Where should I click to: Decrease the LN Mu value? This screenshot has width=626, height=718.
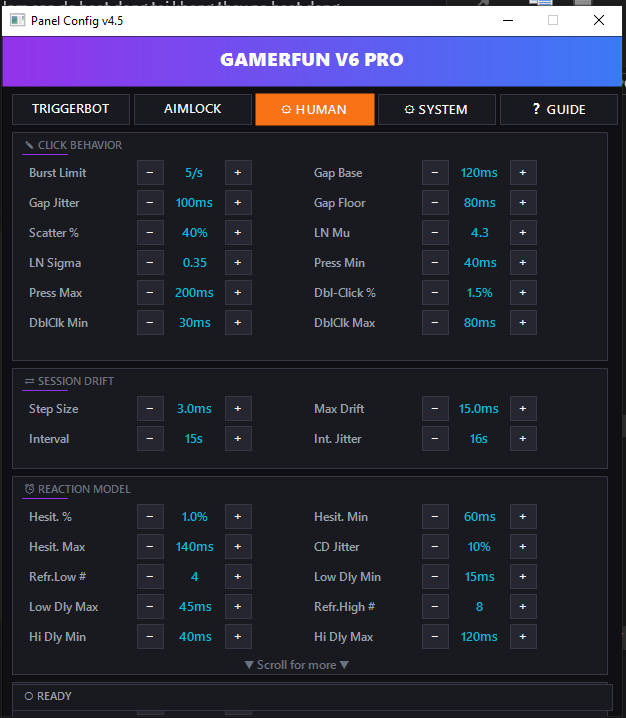tap(435, 233)
